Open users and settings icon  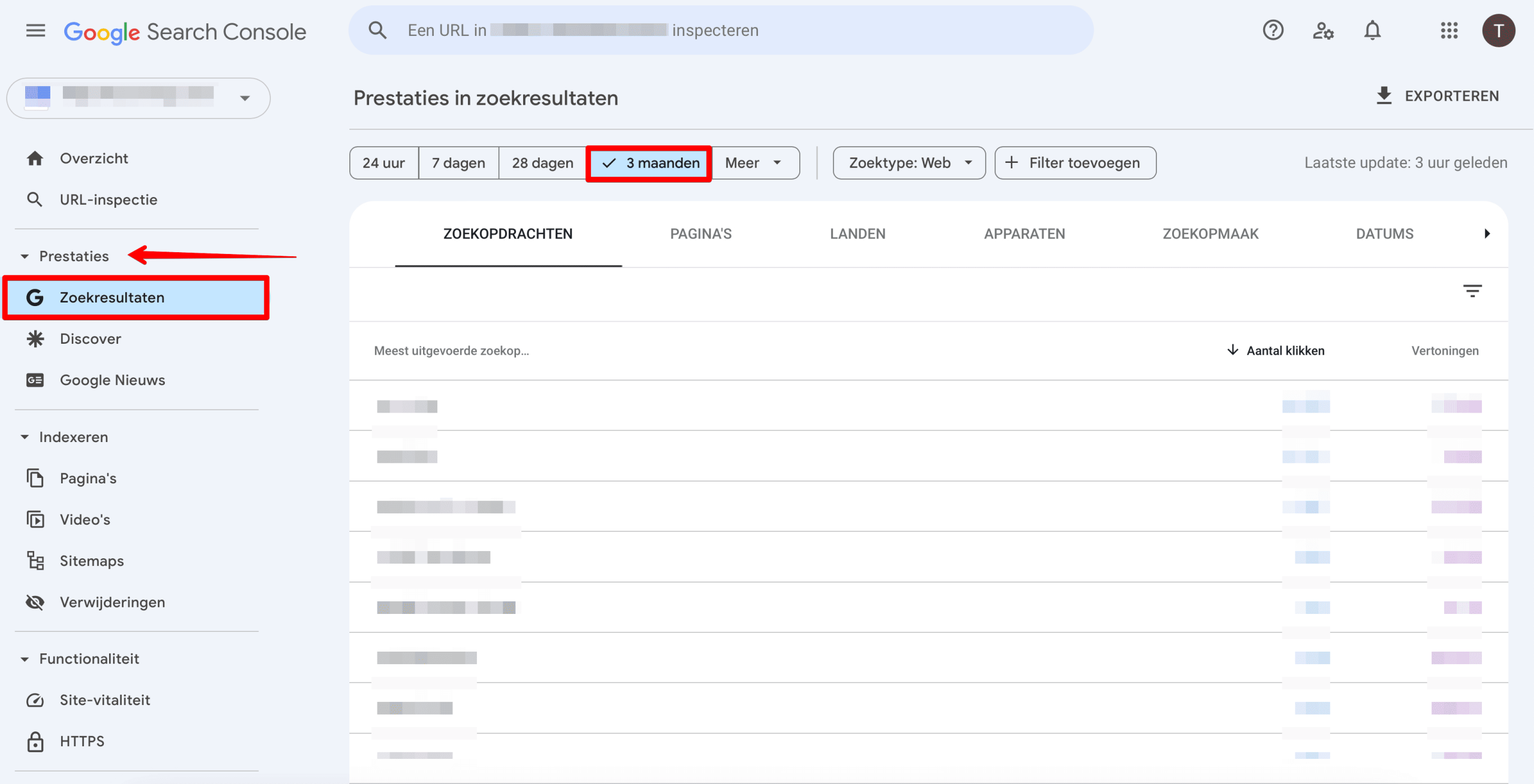pyautogui.click(x=1323, y=30)
